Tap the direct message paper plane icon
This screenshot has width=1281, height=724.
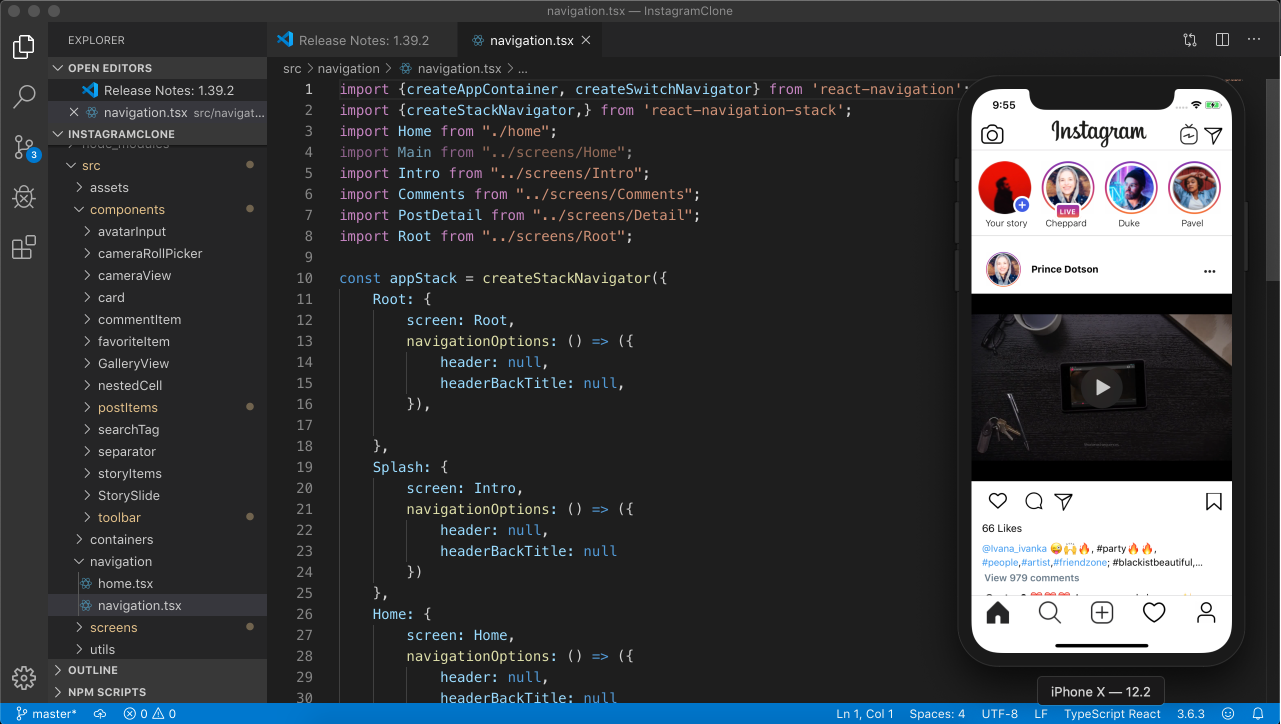1063,501
